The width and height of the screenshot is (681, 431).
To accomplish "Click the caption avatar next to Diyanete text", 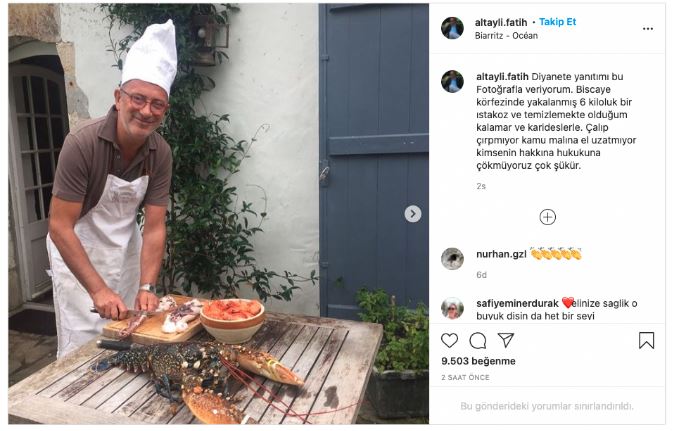I will tap(452, 81).
